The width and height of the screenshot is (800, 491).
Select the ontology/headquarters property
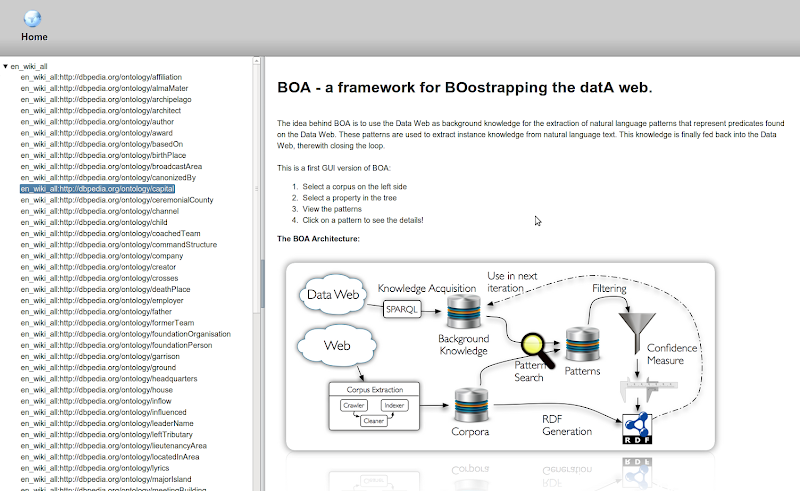pos(109,379)
